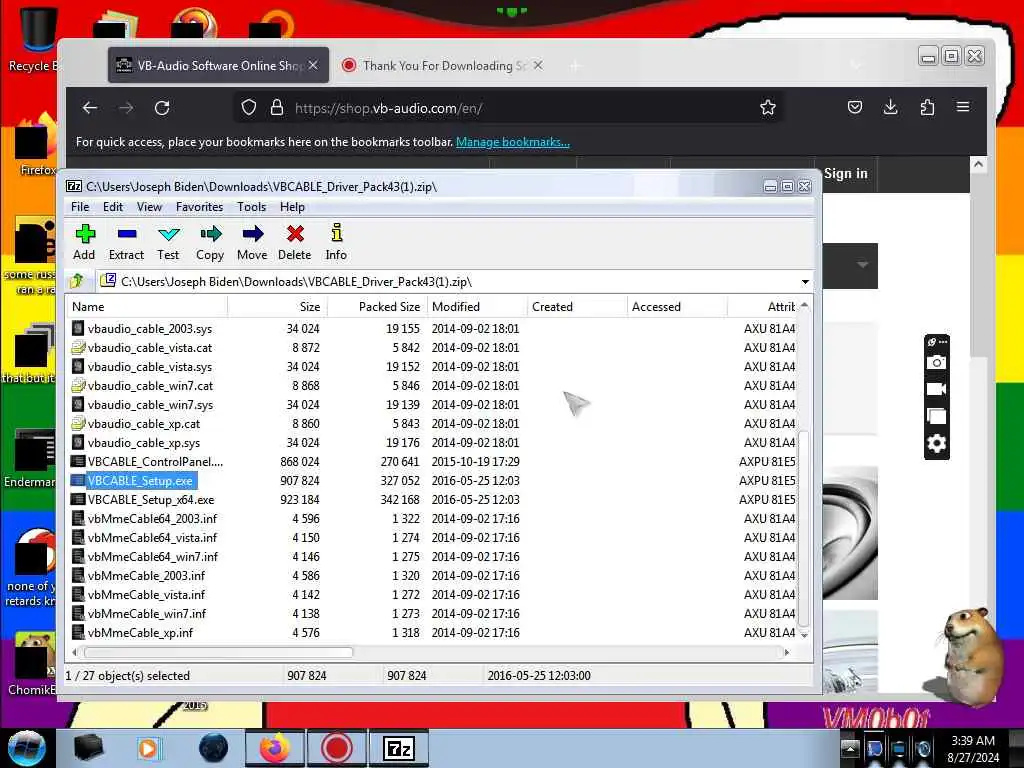Go up one folder level in 7-Zip
The image size is (1024, 768).
click(x=77, y=281)
